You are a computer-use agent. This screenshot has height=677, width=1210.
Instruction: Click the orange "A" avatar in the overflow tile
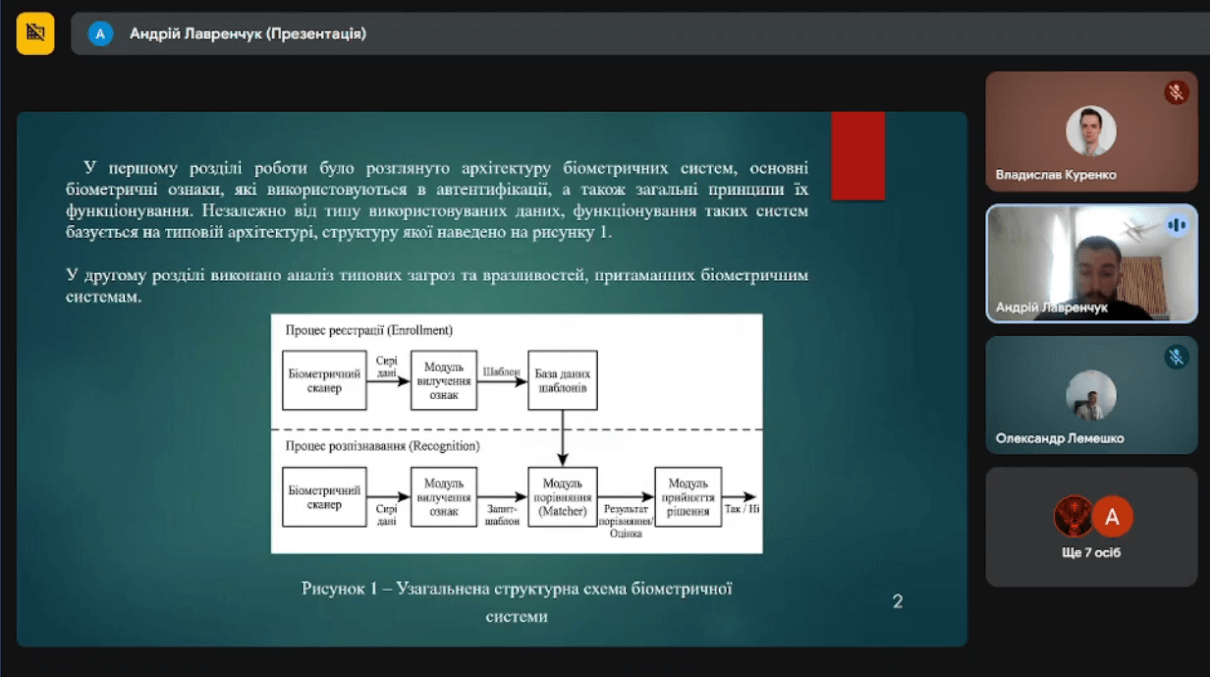pyautogui.click(x=1111, y=516)
